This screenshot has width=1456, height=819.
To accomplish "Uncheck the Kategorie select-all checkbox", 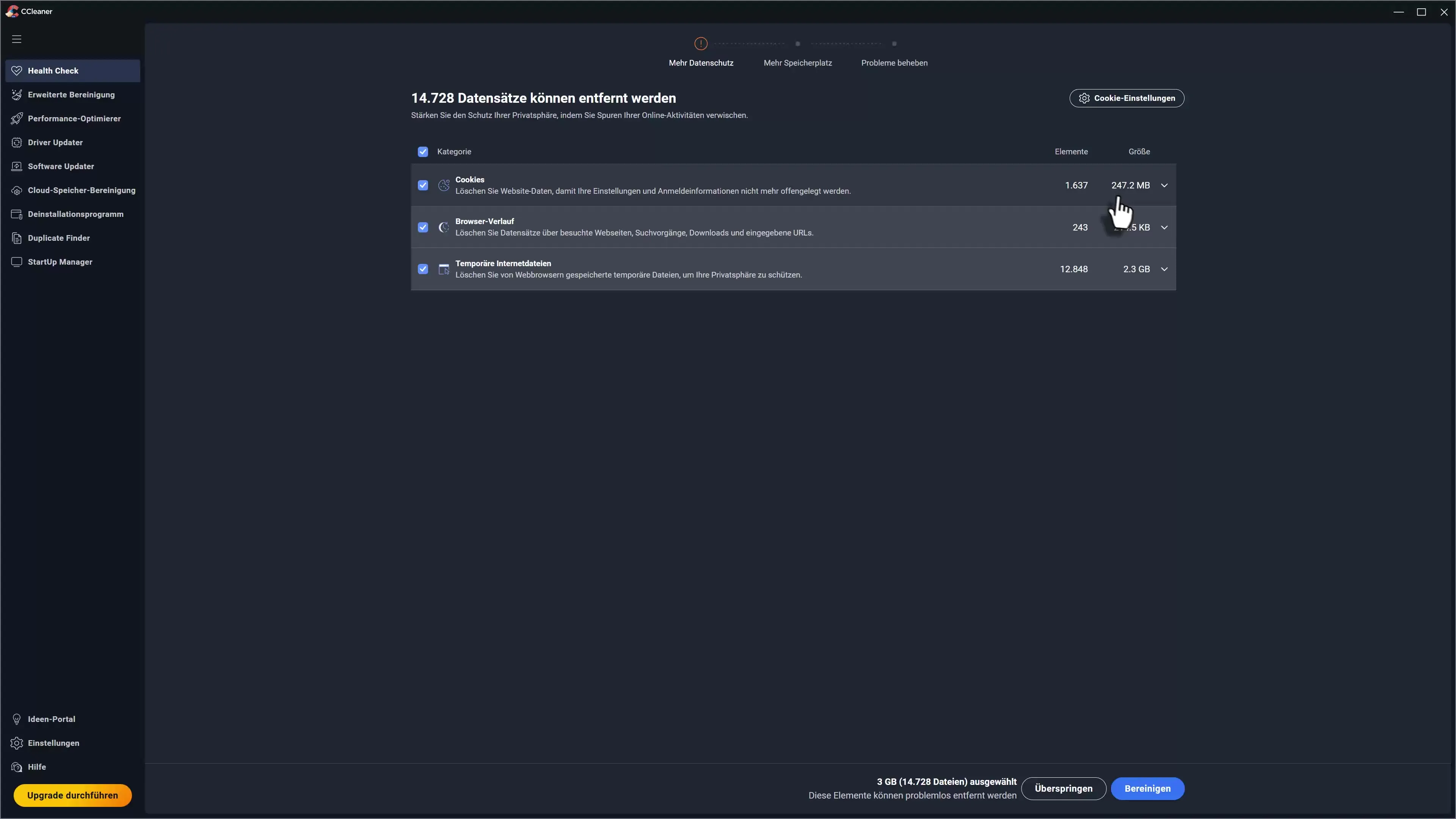I will tap(424, 152).
